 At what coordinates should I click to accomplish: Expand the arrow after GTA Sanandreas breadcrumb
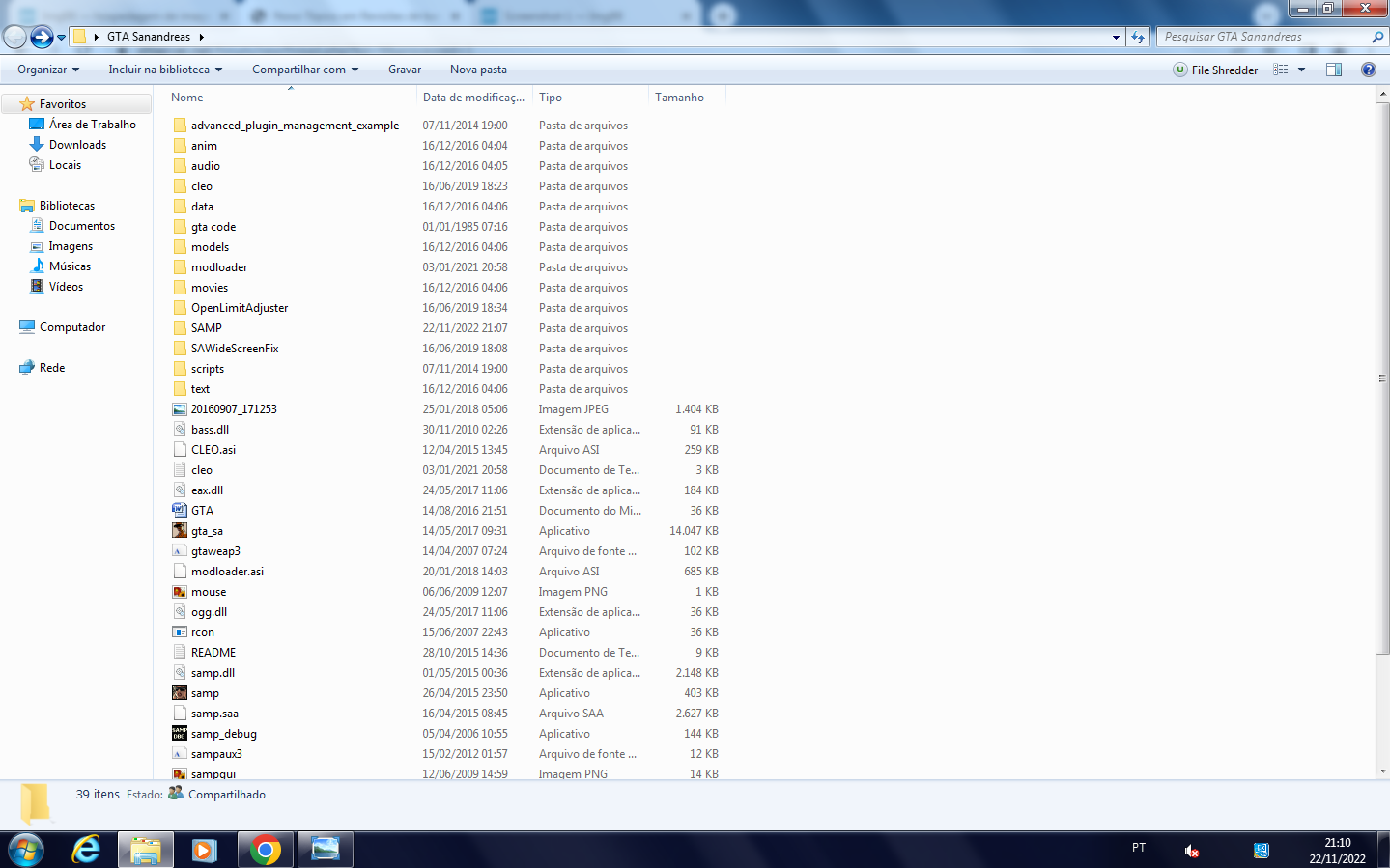pyautogui.click(x=201, y=37)
